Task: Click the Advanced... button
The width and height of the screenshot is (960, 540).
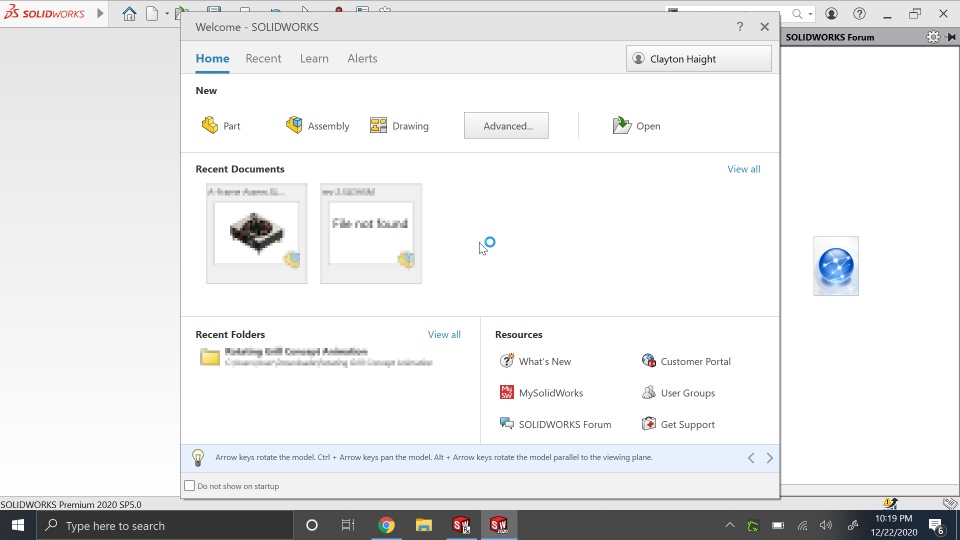Action: click(506, 126)
